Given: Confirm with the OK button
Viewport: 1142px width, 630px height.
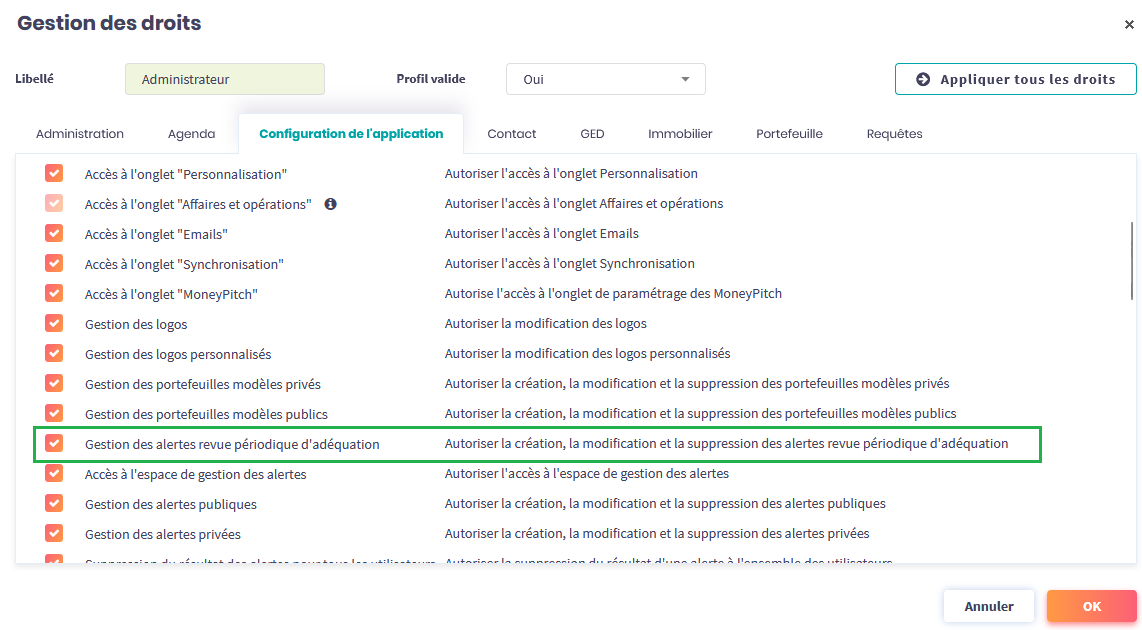Looking at the screenshot, I should click(1091, 606).
